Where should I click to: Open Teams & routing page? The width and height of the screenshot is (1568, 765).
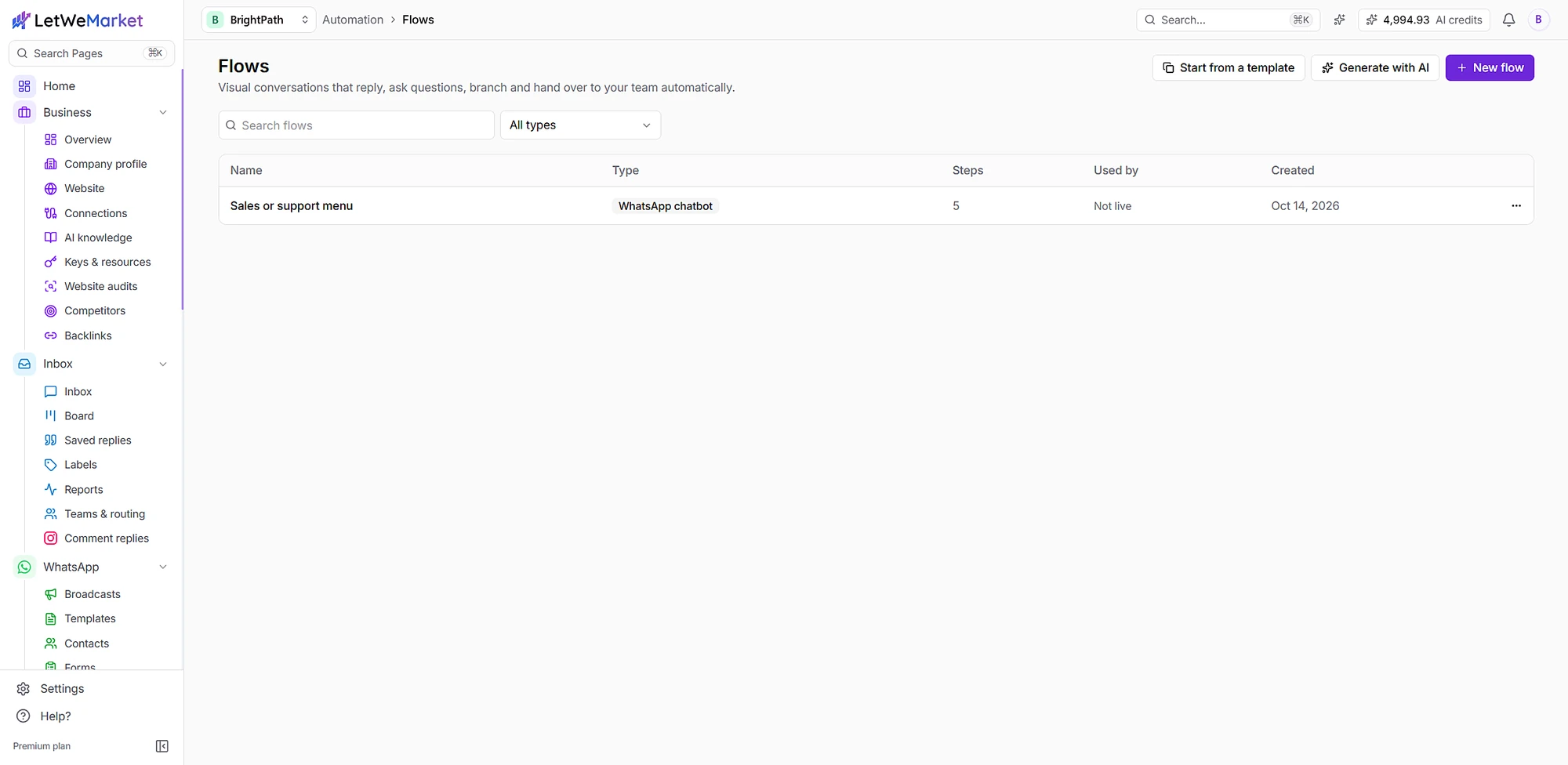[105, 513]
